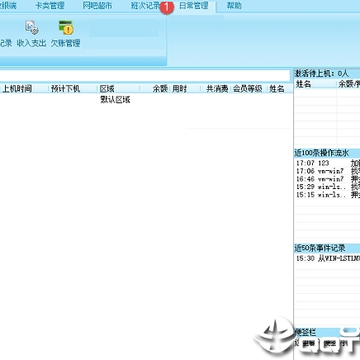Click the 用时 column header
Image resolution: width=360 pixels, height=360 pixels.
(179, 89)
